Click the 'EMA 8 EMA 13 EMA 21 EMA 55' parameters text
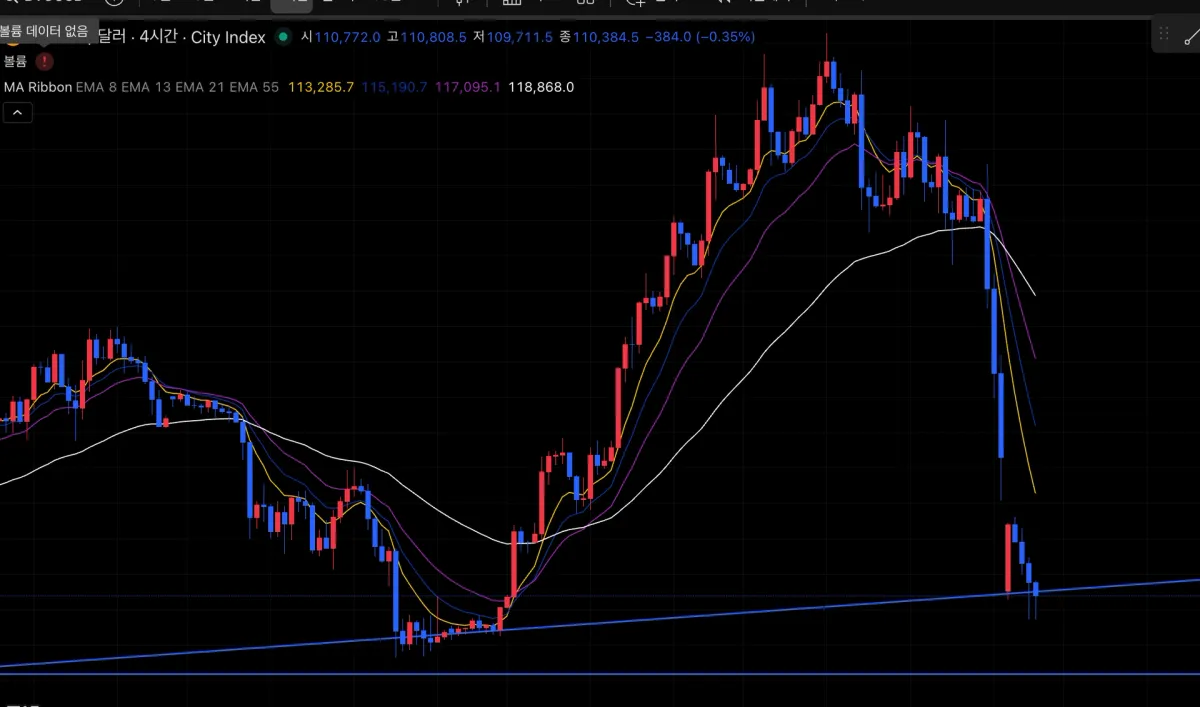 179,87
